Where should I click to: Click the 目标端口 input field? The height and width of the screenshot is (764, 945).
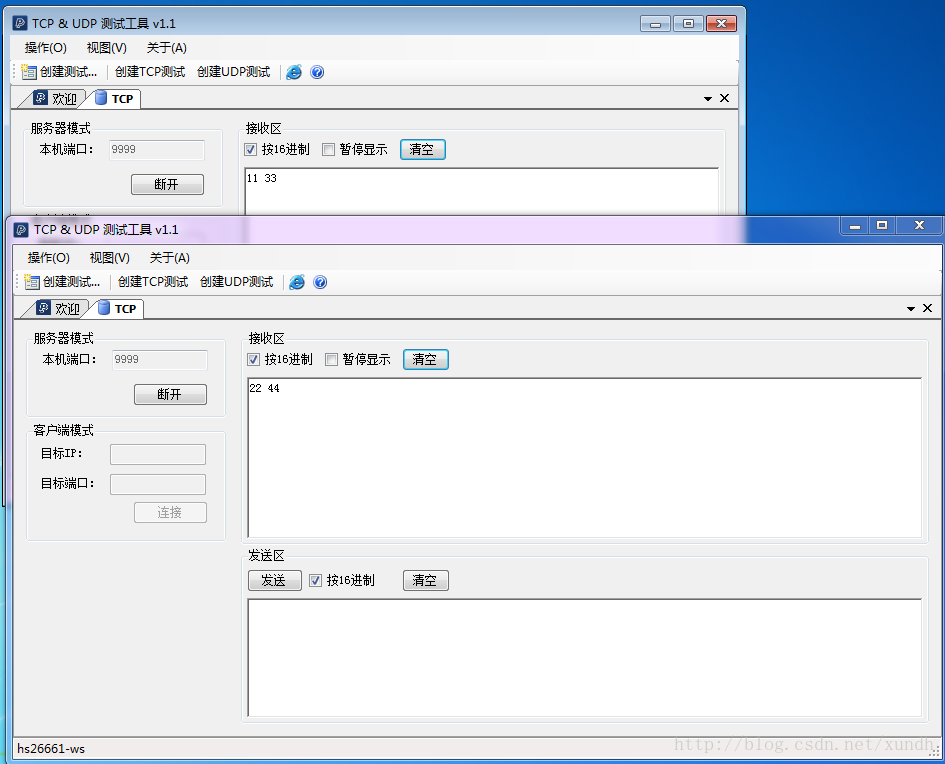click(158, 484)
